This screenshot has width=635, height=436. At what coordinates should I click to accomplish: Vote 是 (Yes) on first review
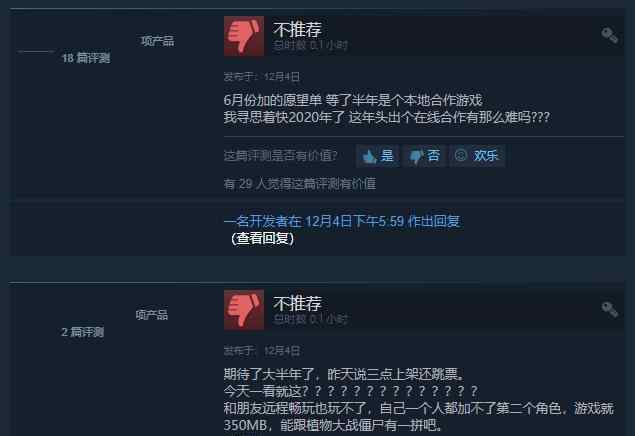point(377,156)
